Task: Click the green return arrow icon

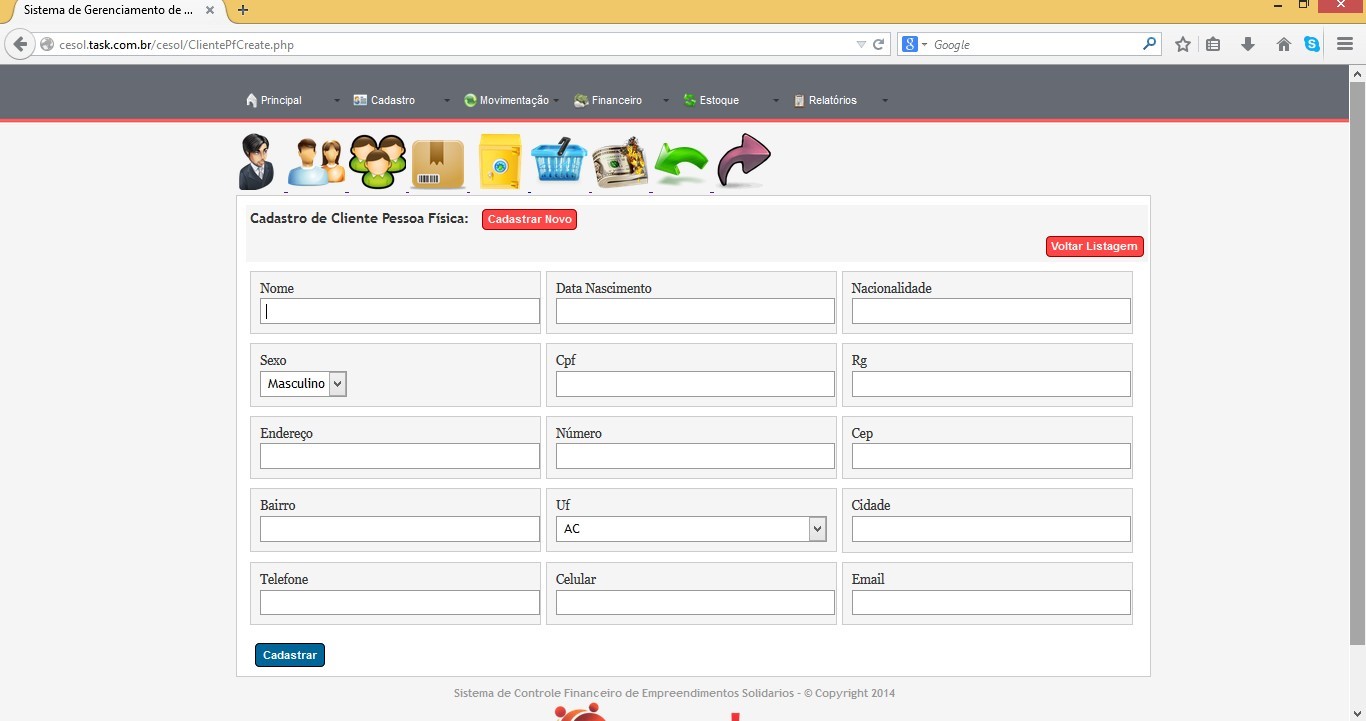Action: 681,163
